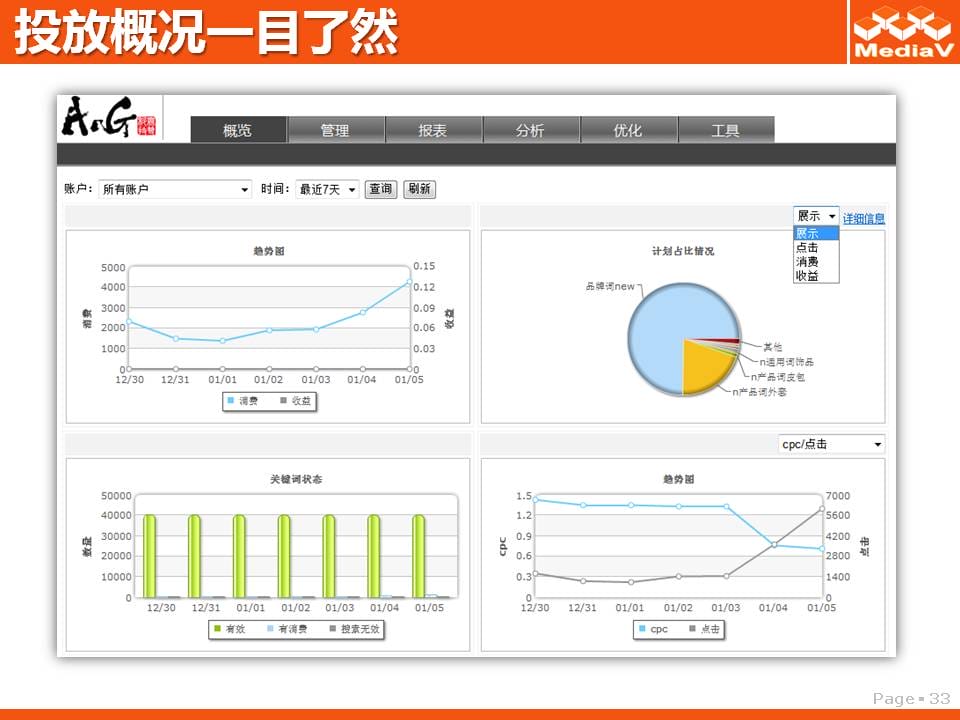Choose 点击 in the open dropdown list
960x720 pixels.
click(816, 247)
